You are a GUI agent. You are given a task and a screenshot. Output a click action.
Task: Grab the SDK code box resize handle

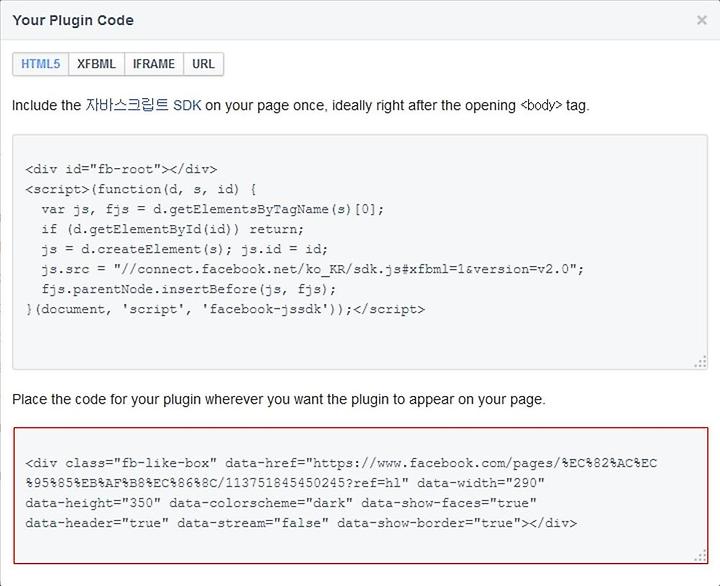(700, 362)
